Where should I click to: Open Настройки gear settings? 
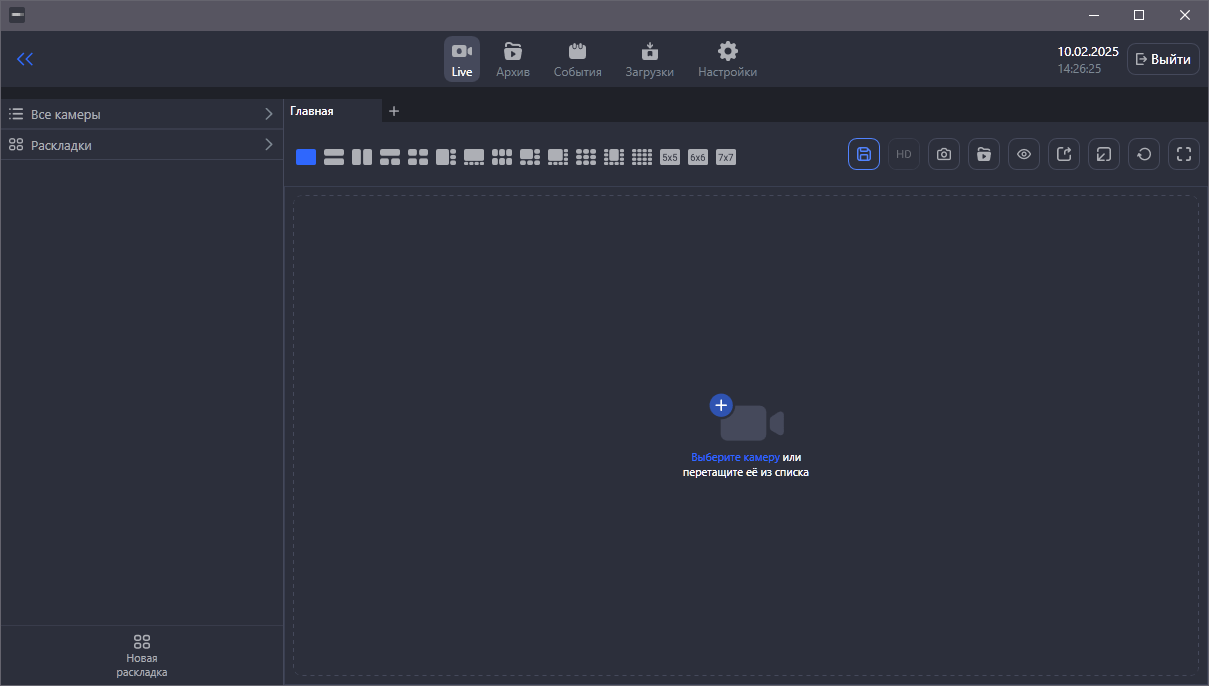tap(727, 59)
